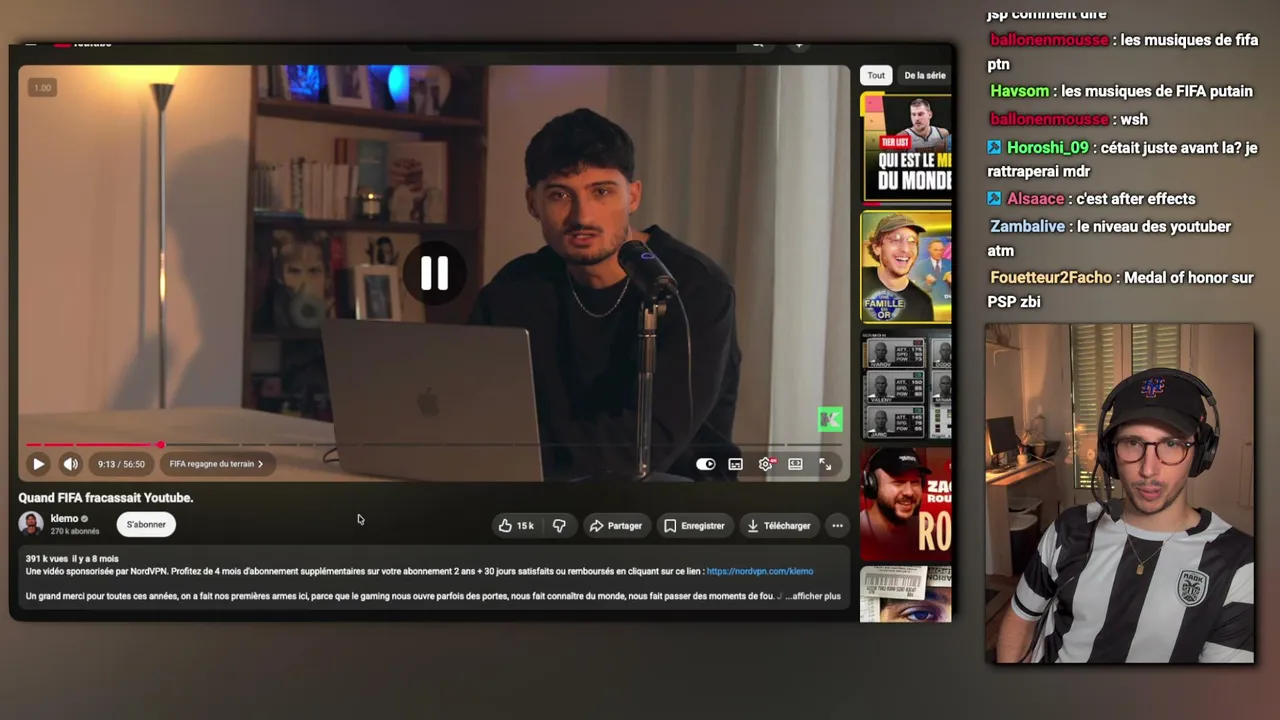
Task: Open the three-dot more actions menu
Action: point(837,525)
